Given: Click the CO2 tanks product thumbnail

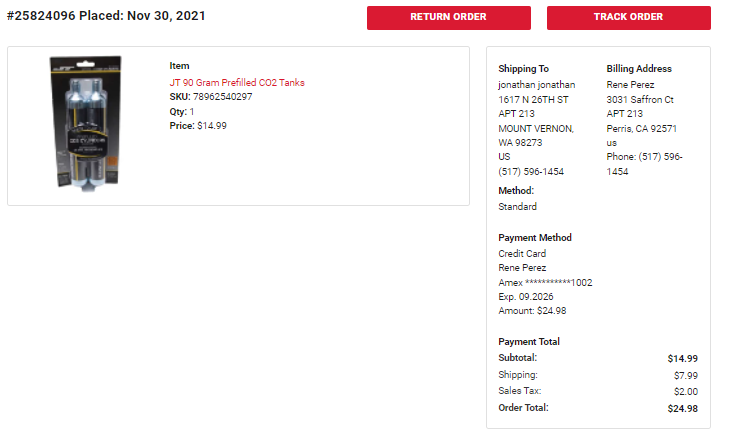Looking at the screenshot, I should pos(86,124).
